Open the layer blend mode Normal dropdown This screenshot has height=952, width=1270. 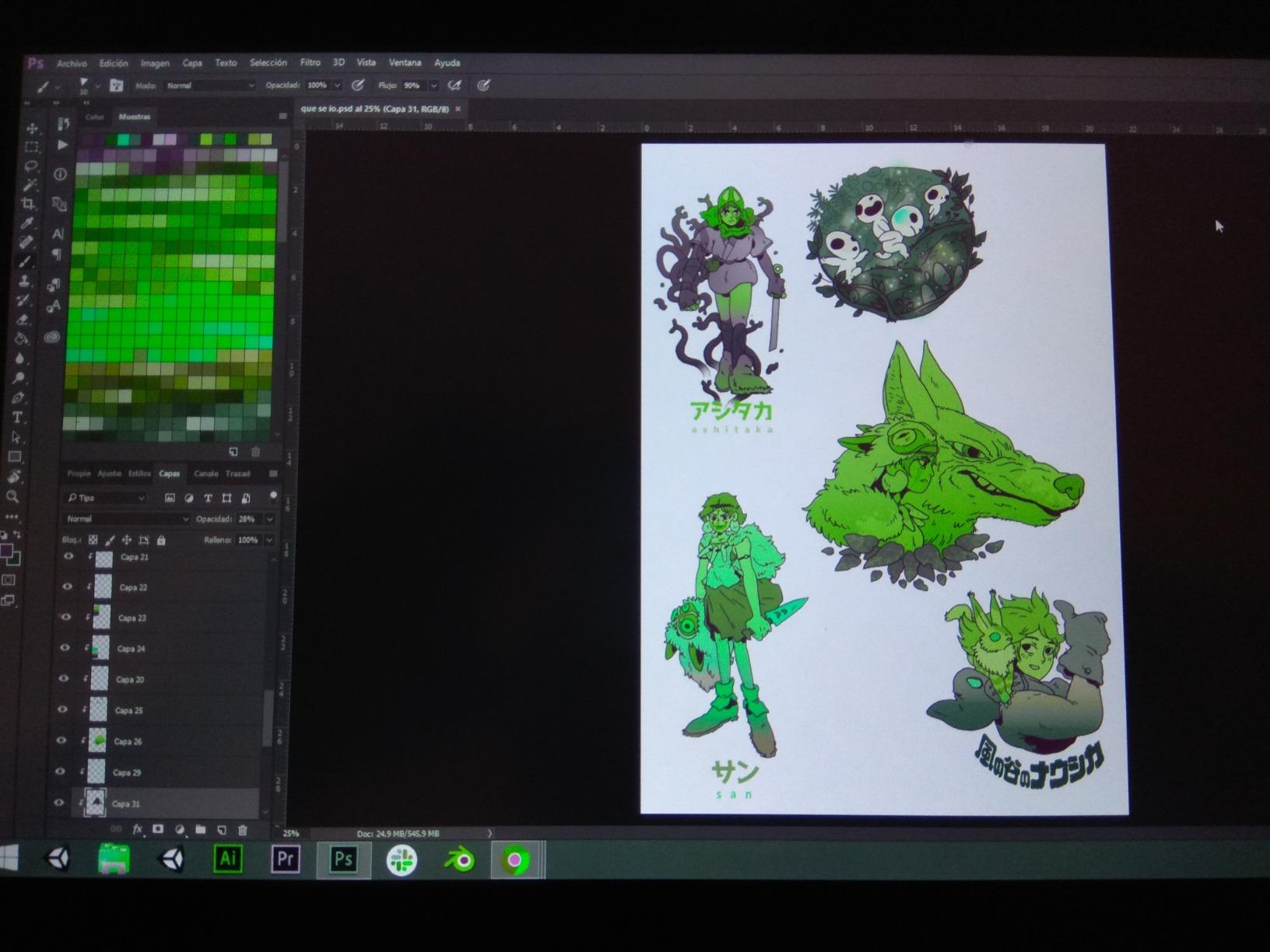(126, 519)
